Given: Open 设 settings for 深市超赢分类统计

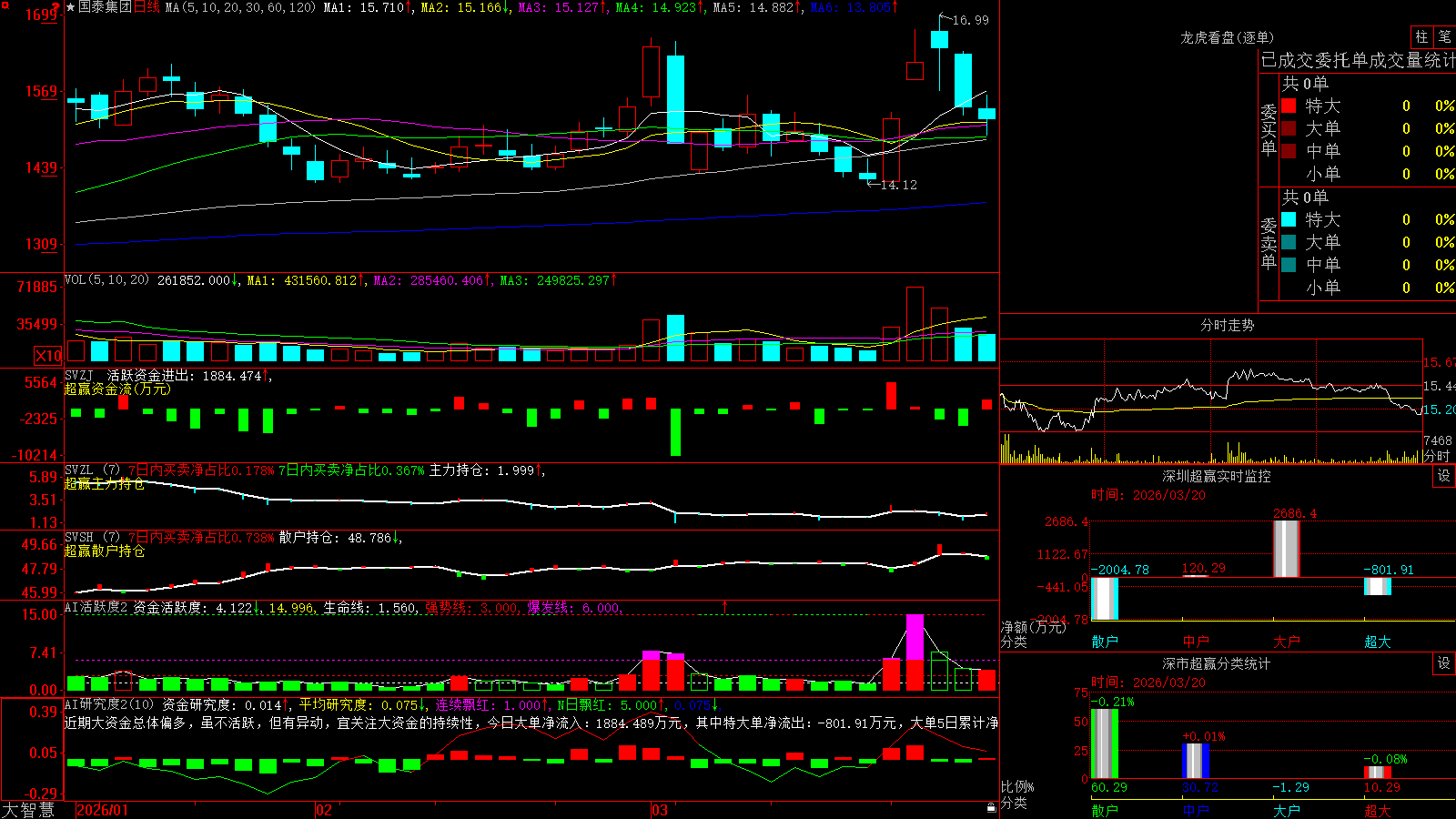Looking at the screenshot, I should [x=1444, y=663].
